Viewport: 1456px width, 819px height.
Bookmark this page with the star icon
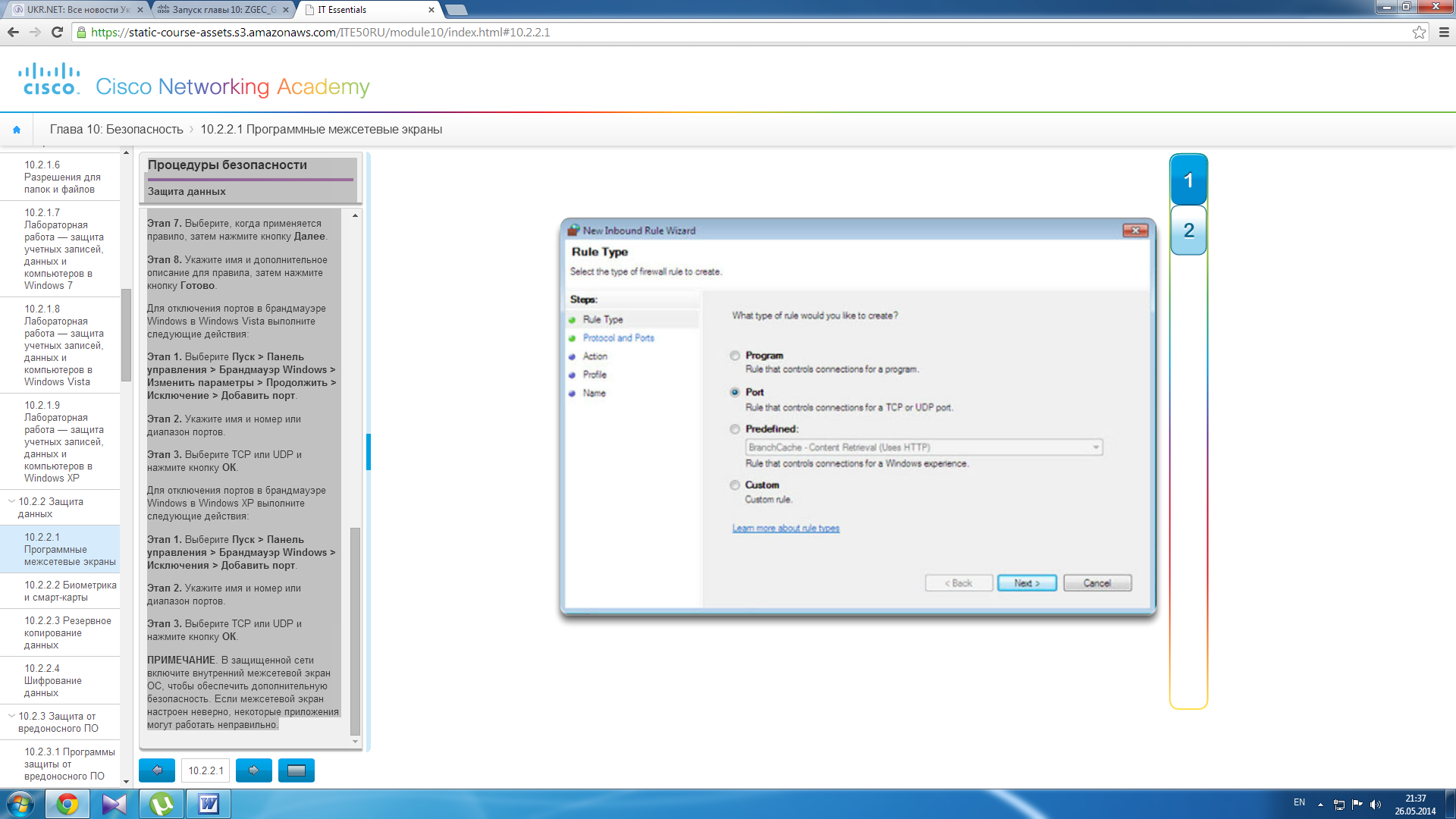pos(1419,32)
